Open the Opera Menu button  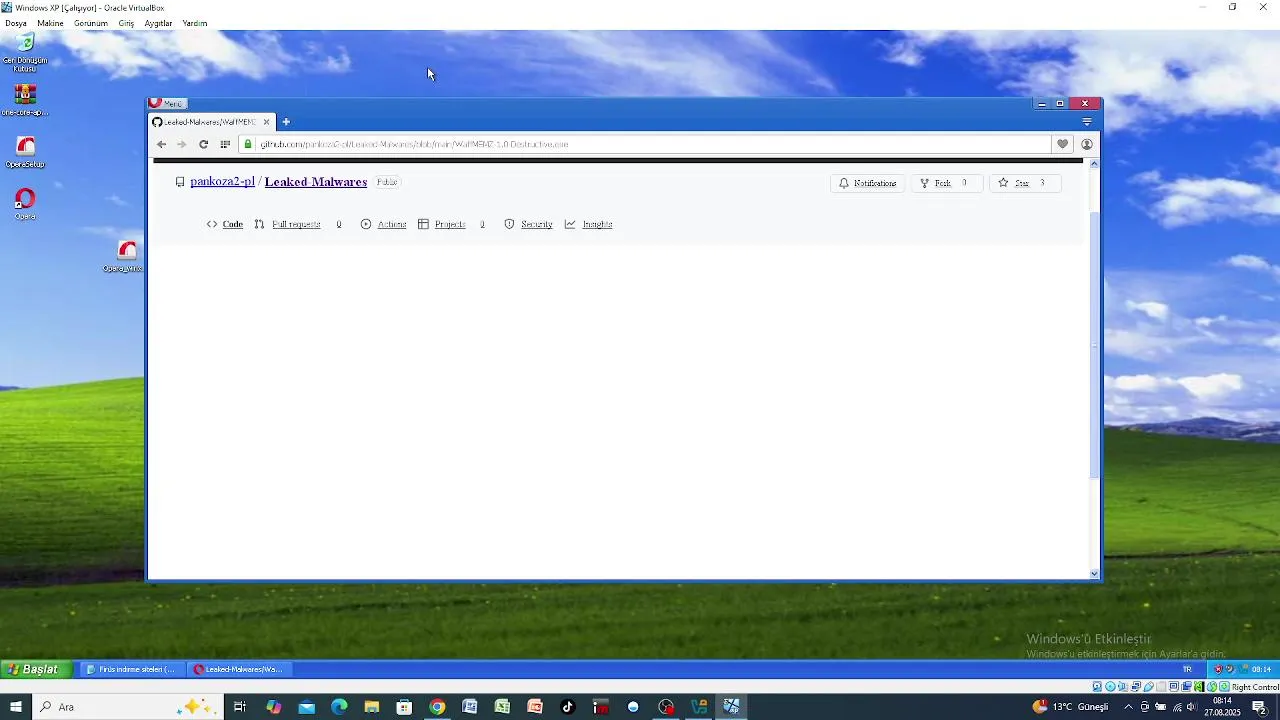166,103
